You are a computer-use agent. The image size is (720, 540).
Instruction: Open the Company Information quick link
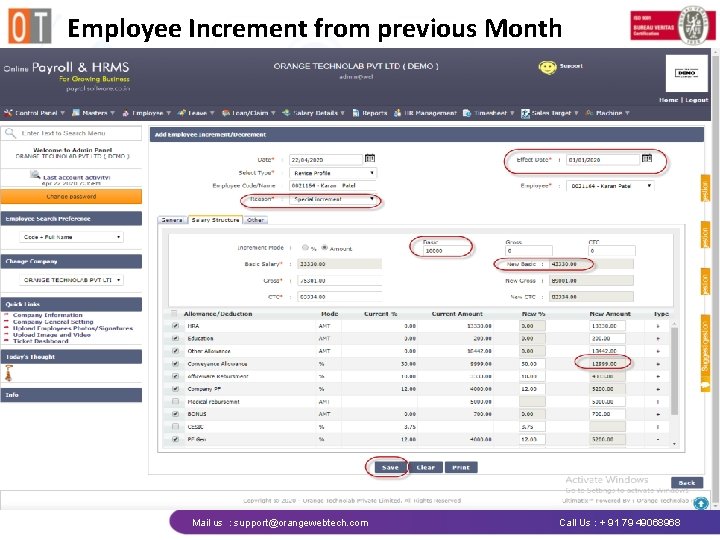47,315
